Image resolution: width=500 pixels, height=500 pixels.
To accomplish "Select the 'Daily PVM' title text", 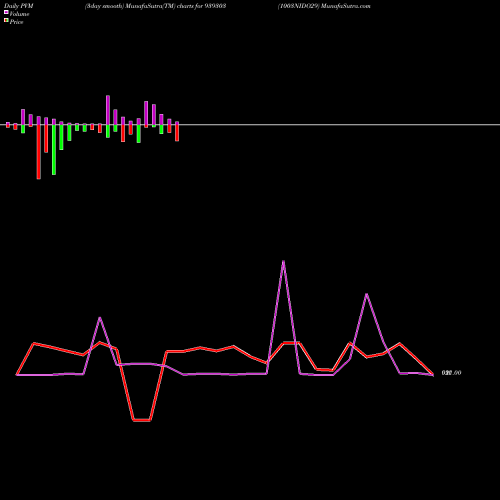I will pos(19,6).
